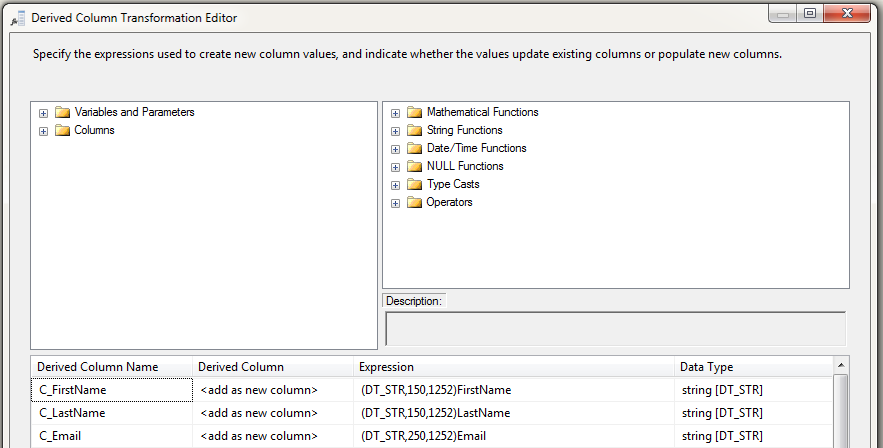
Task: Click the Columns folder icon
Action: (x=62, y=130)
